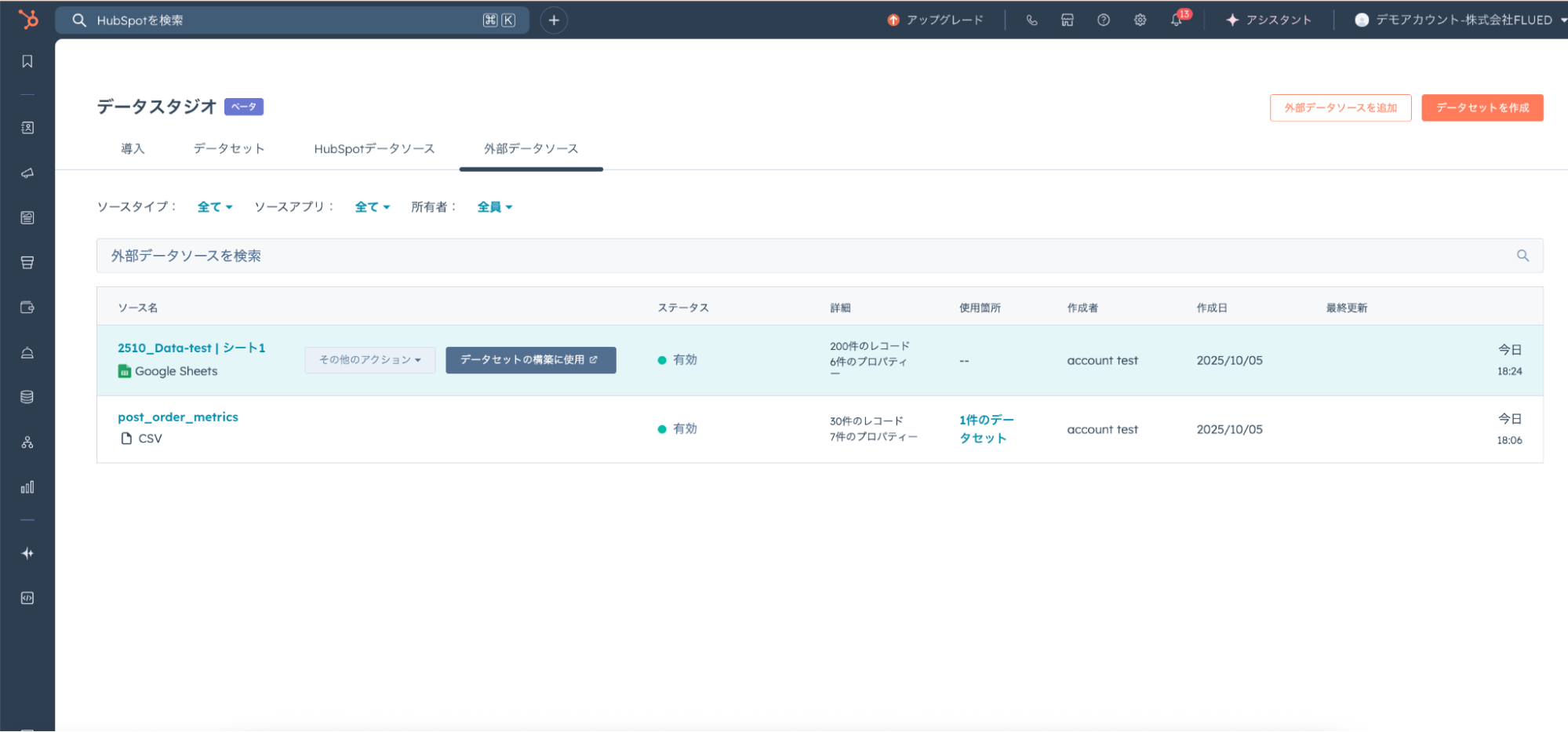
Task: Open the bookmarks icon in sidebar
Action: (x=27, y=61)
